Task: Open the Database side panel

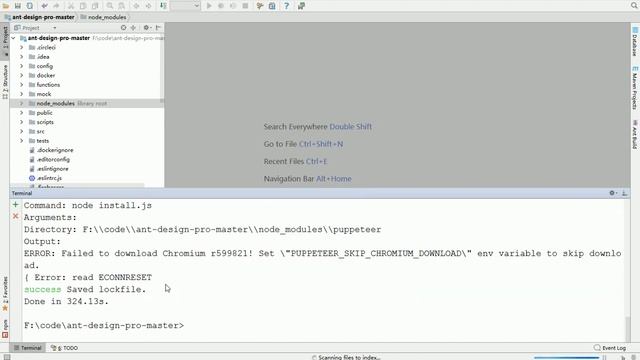Action: (635, 42)
